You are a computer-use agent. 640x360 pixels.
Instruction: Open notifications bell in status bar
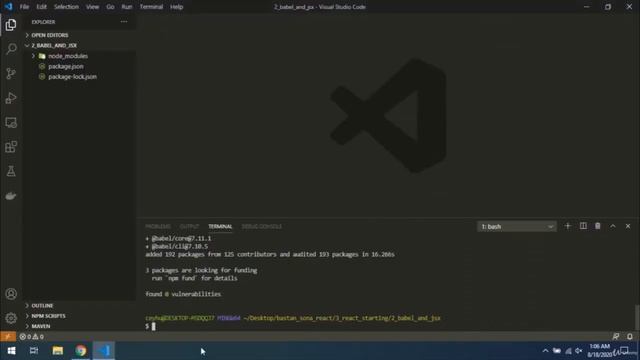[630, 337]
